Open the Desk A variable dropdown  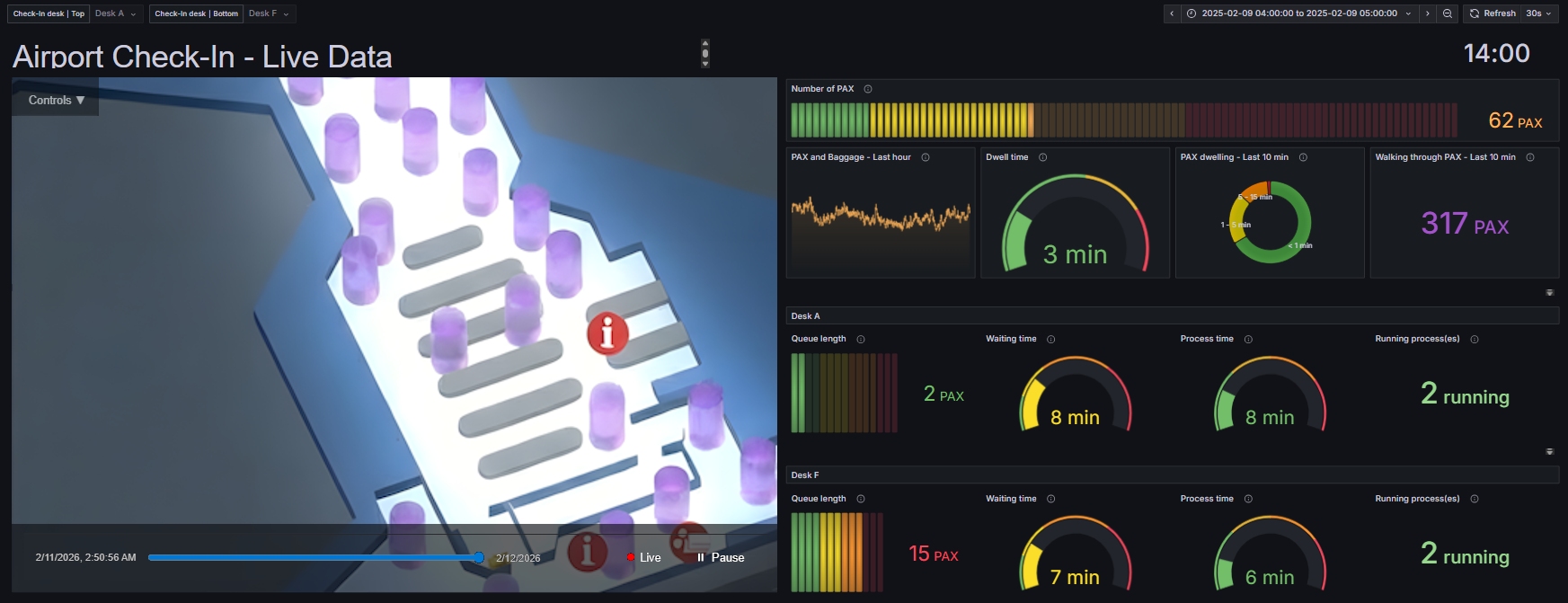[116, 13]
